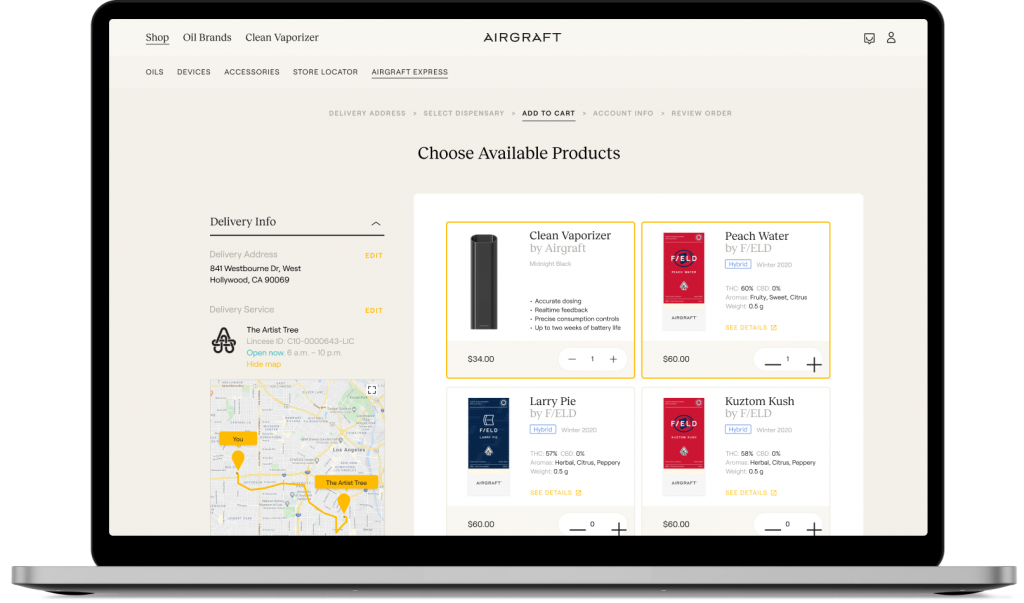Go to DEVICES category
The height and width of the screenshot is (603, 1024).
coord(193,72)
